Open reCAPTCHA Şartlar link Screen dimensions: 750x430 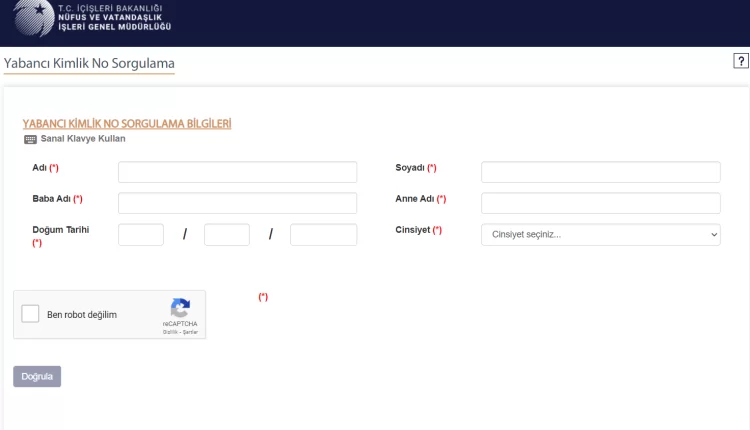[190, 332]
